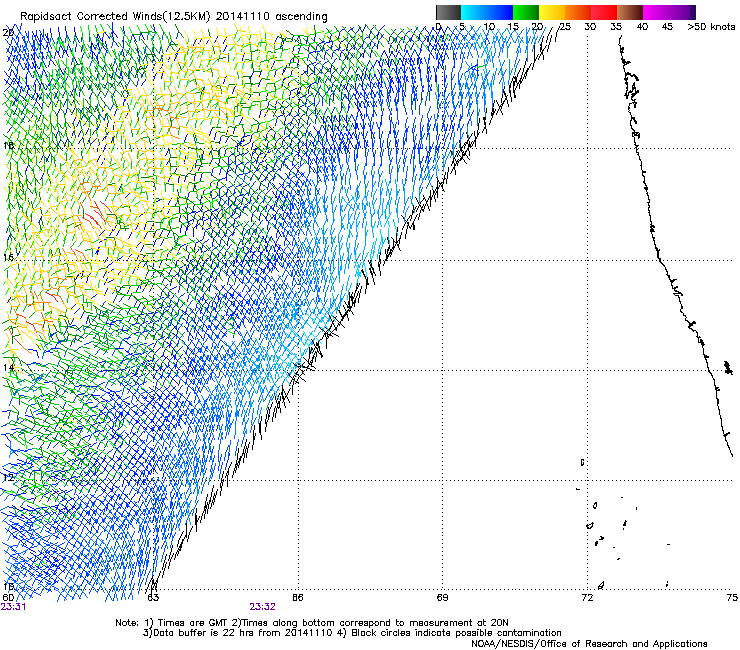The height and width of the screenshot is (650, 740).
Task: Click the latitude label 20
Action: [x=8, y=33]
